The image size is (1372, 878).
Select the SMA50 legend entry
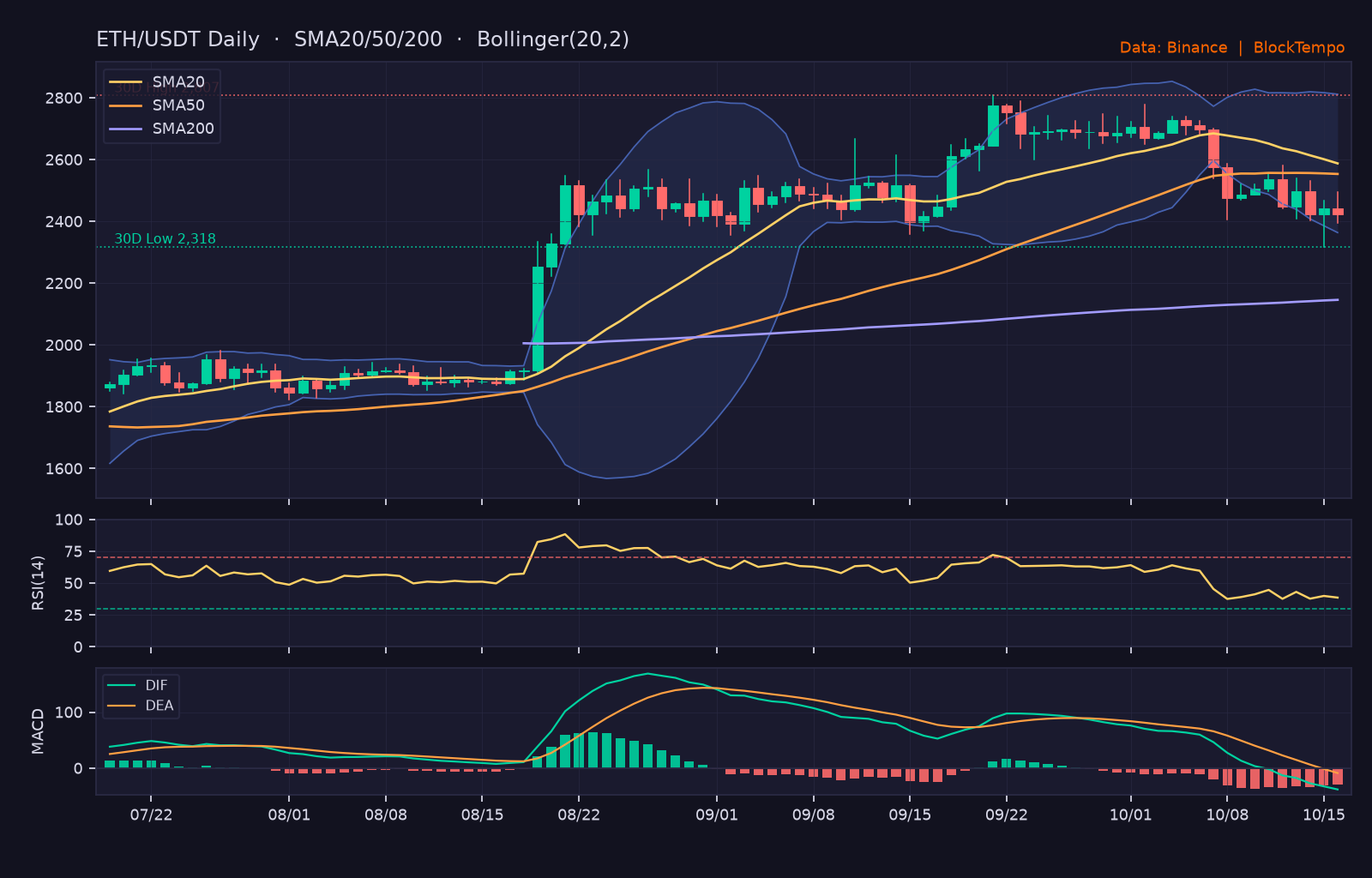click(158, 105)
